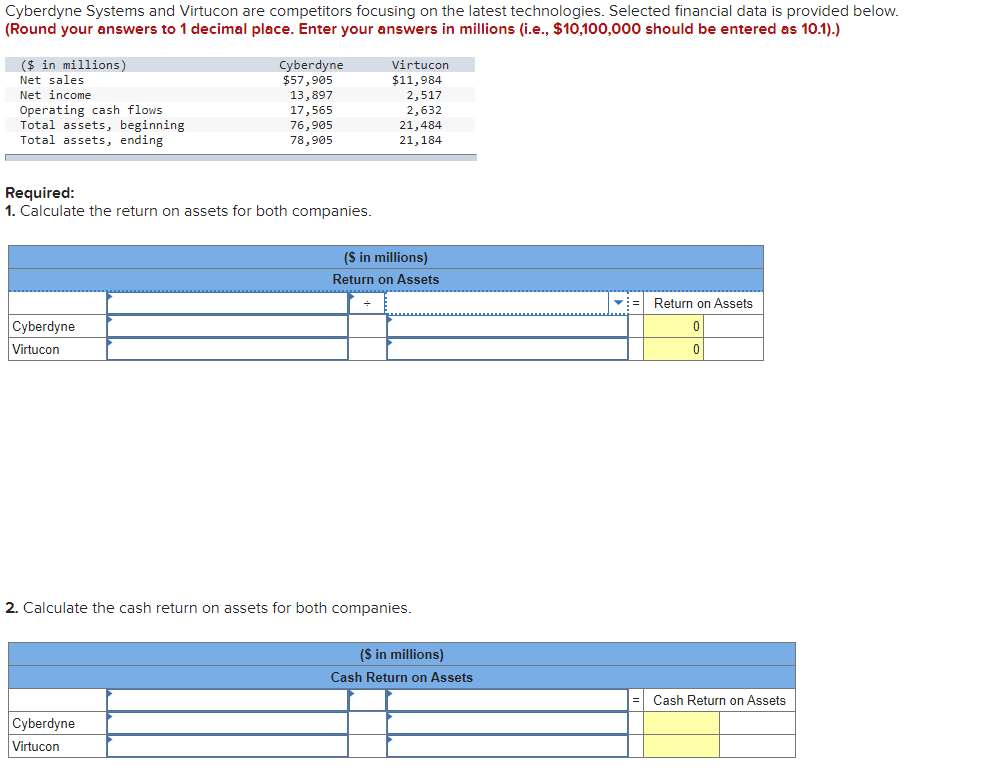Image resolution: width=986 pixels, height=780 pixels.
Task: Select Cyberdyne Cash Return on Assets result cell
Action: pos(681,723)
